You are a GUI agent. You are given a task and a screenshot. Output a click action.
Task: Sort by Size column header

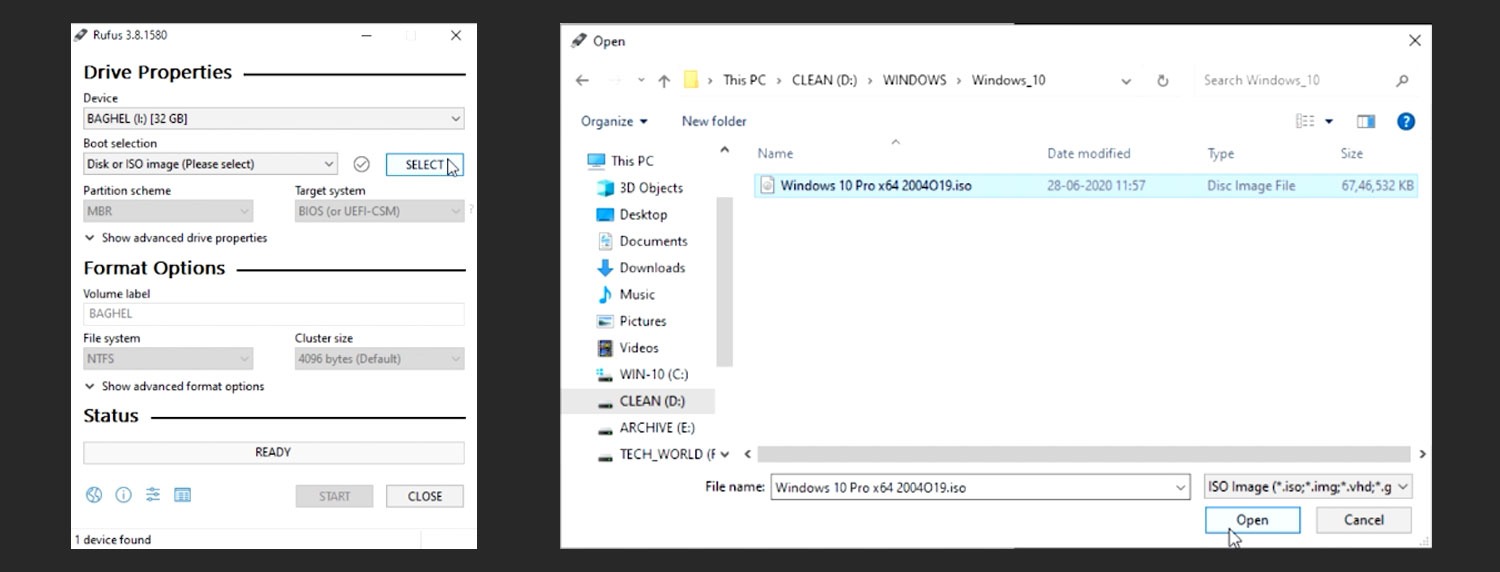[x=1351, y=154]
